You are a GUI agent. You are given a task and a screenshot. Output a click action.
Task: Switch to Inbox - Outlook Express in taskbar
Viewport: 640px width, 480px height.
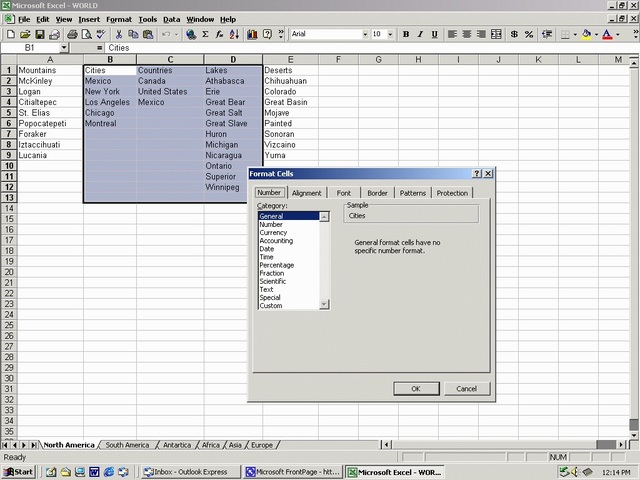pos(191,472)
